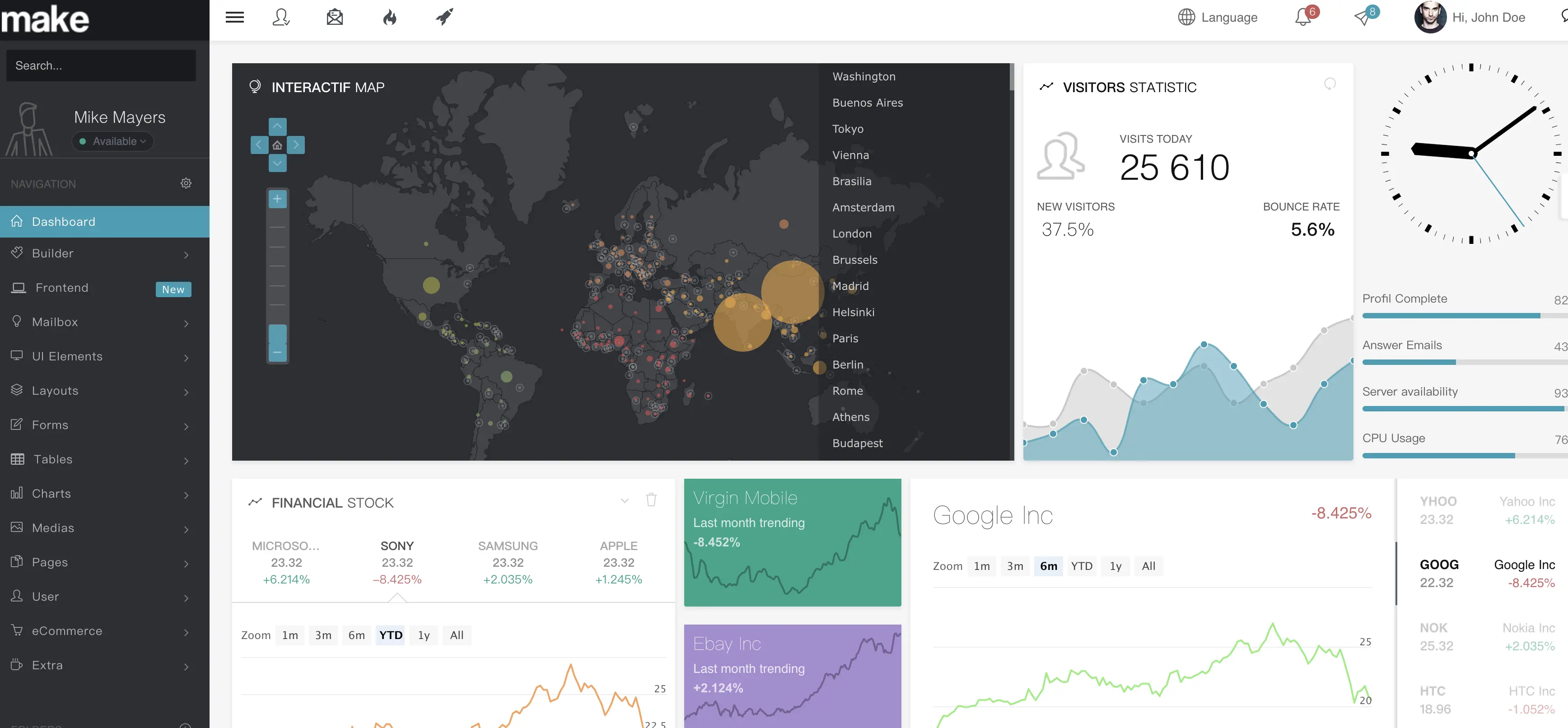
Task: Expand the Mailbox menu chevron
Action: point(186,324)
